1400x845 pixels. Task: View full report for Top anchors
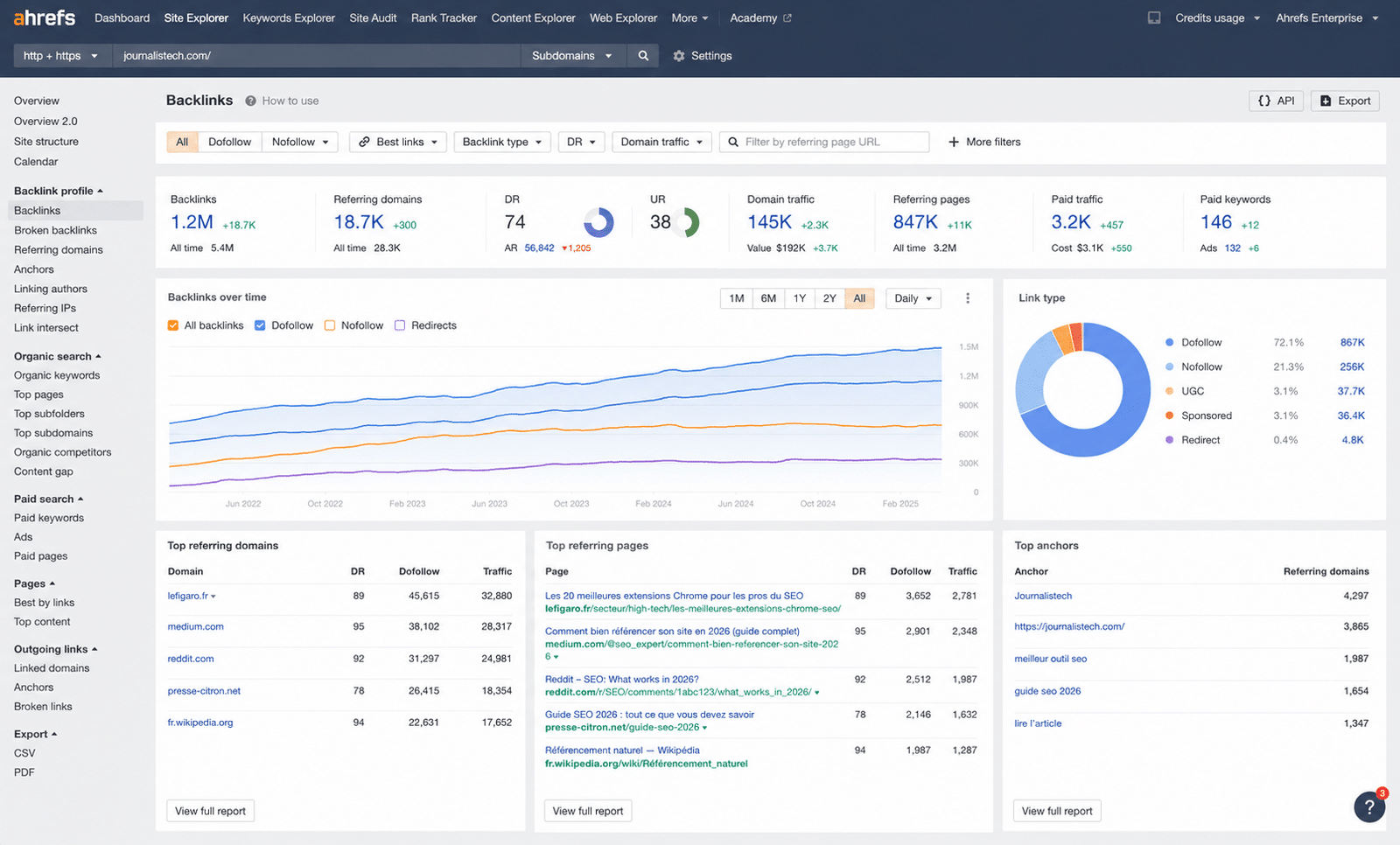(x=1057, y=811)
